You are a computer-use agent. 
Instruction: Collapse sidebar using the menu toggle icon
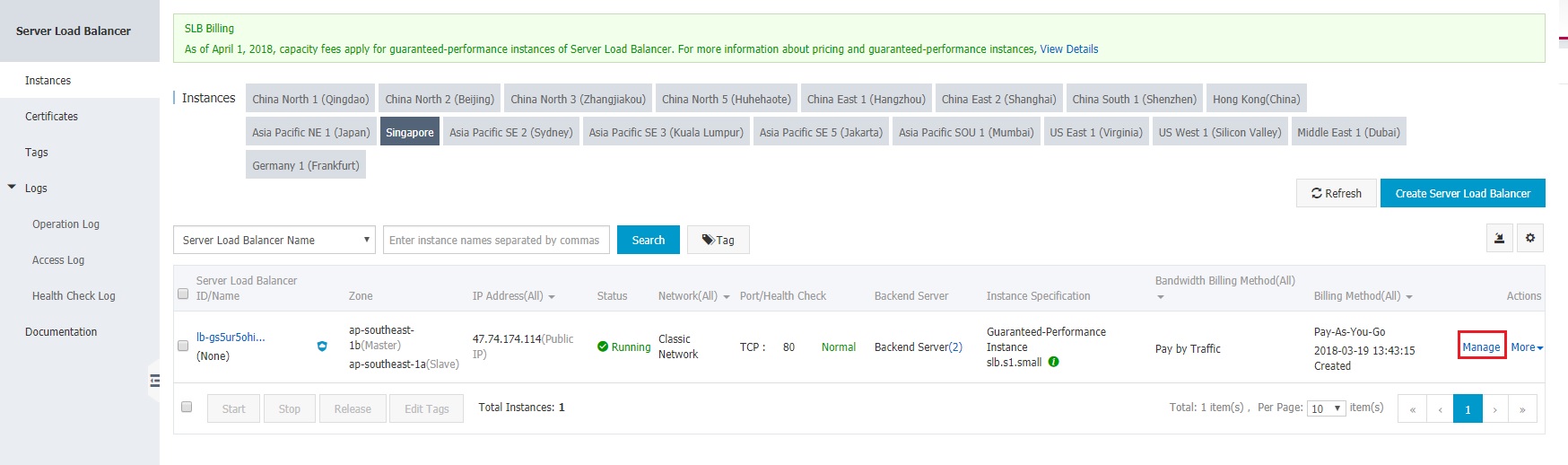155,380
